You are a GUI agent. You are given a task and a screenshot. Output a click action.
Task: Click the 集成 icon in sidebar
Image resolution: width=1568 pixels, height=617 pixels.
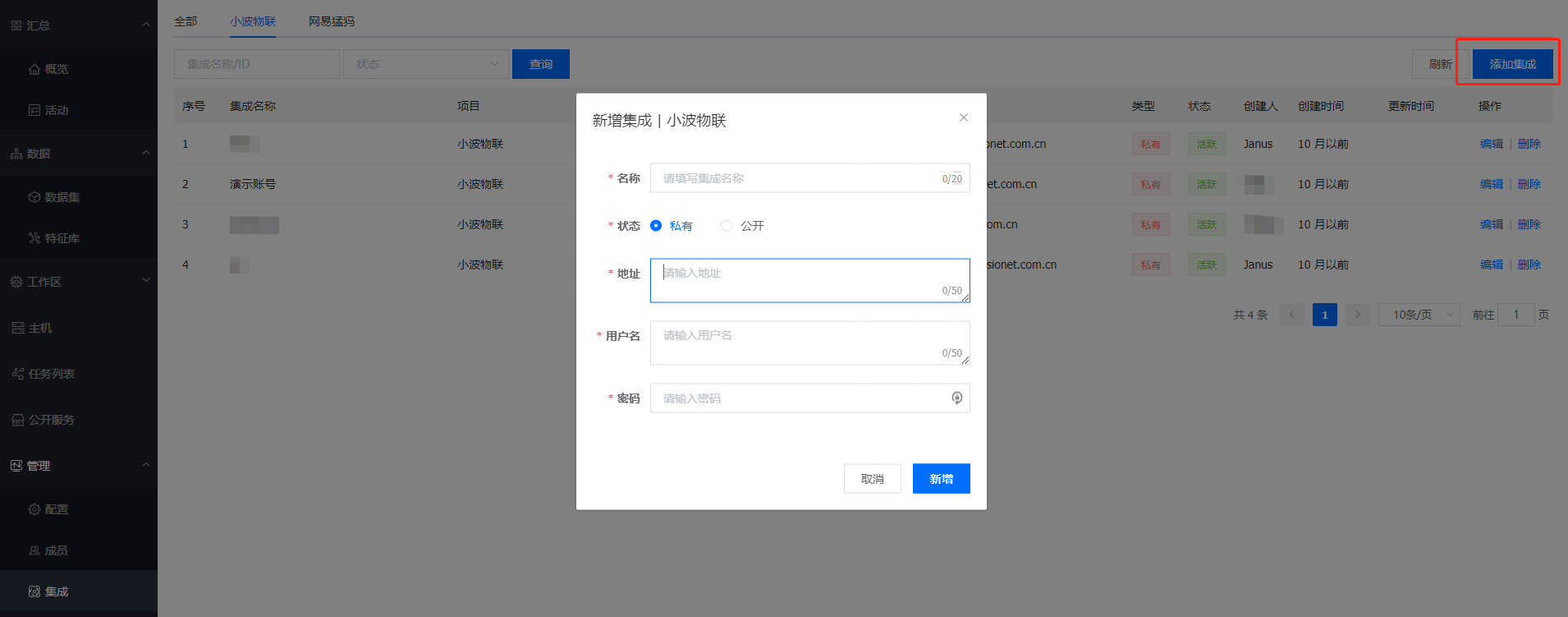[34, 592]
